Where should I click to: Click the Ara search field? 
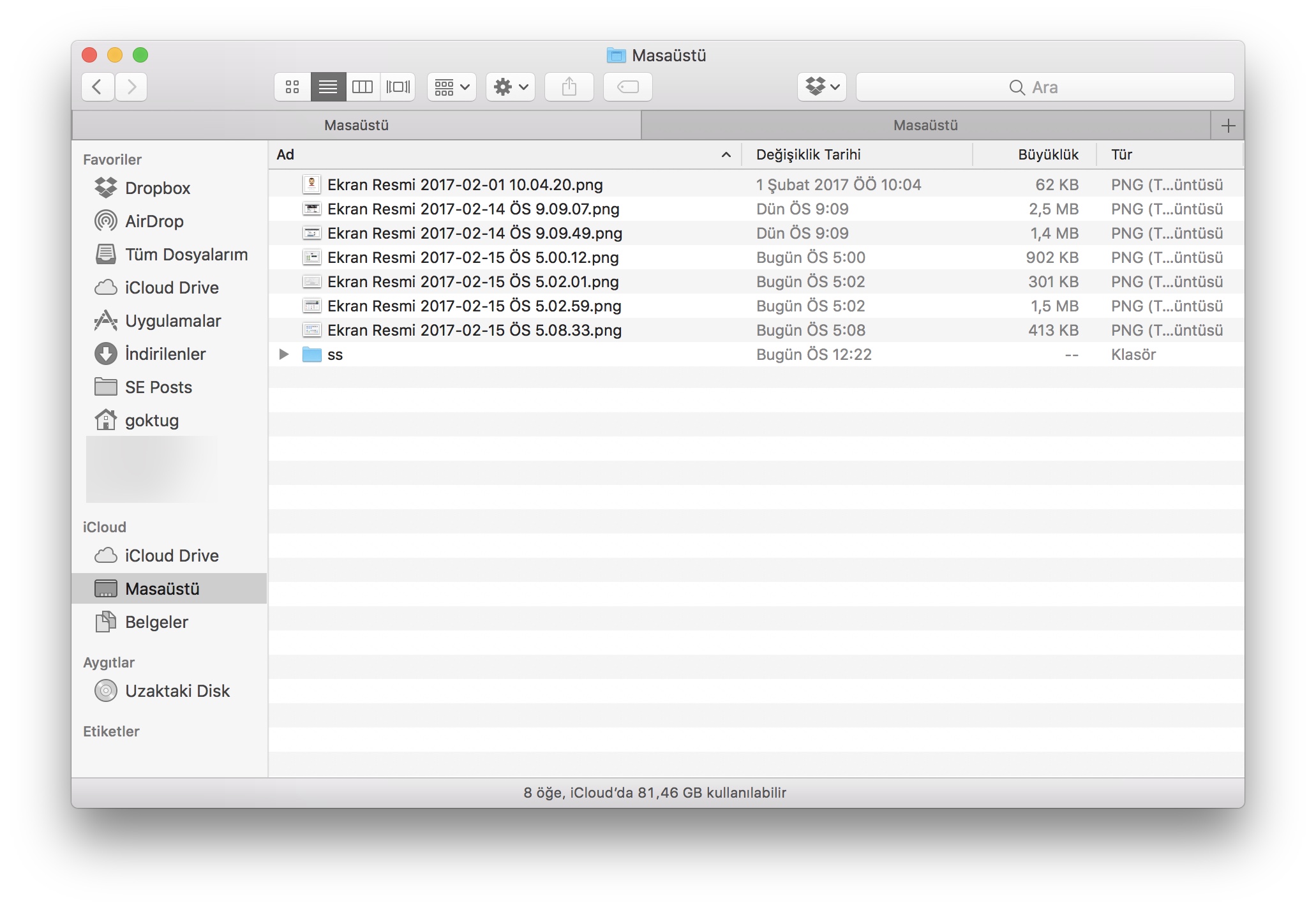(x=1045, y=87)
